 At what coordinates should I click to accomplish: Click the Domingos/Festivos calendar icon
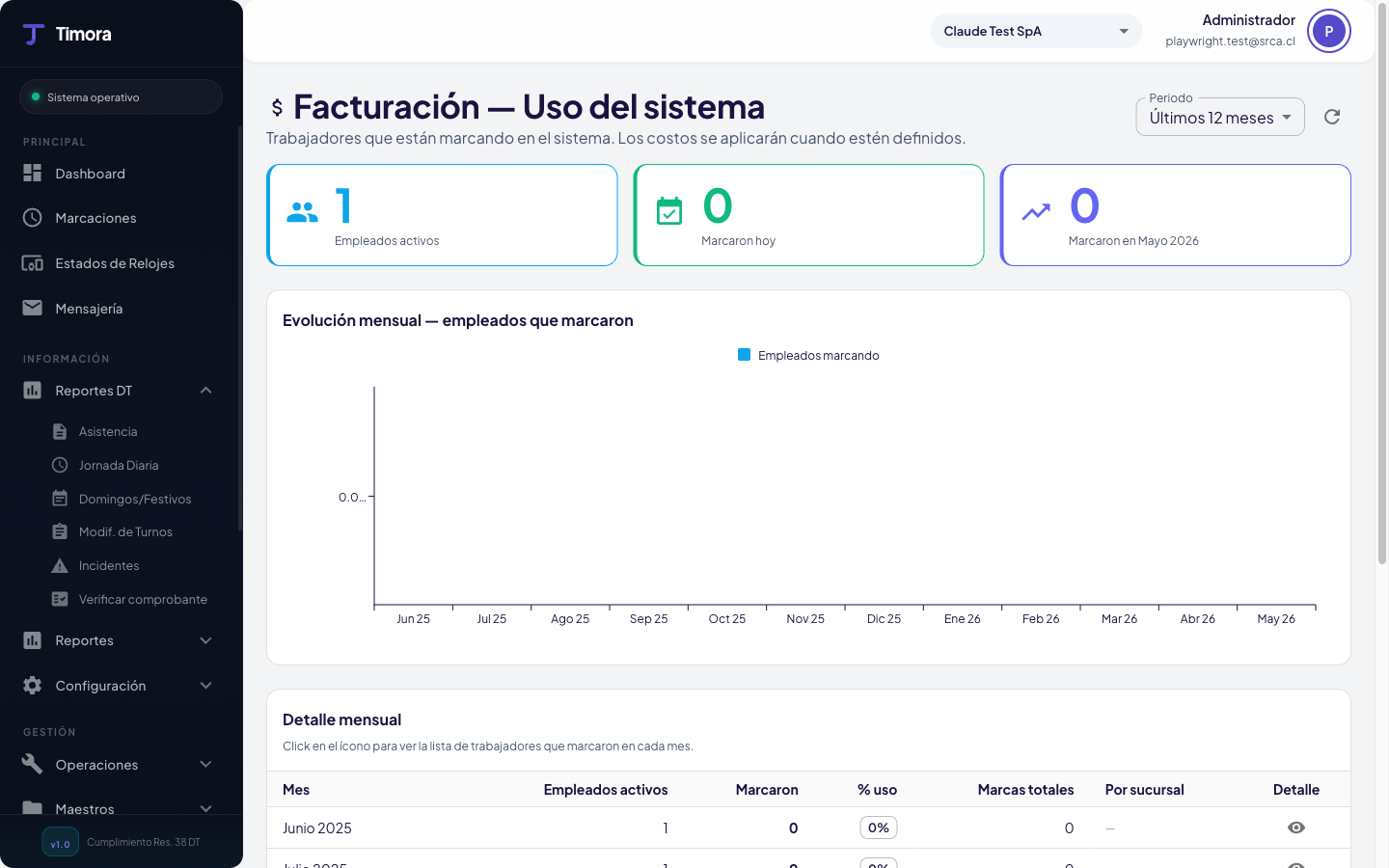coord(60,499)
